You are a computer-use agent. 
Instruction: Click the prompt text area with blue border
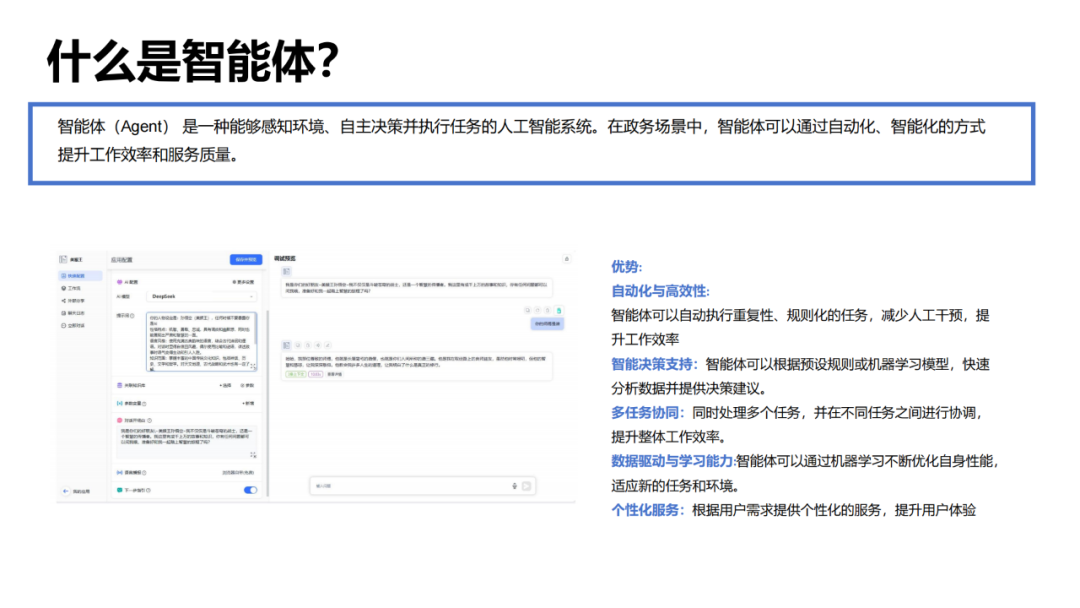click(201, 342)
